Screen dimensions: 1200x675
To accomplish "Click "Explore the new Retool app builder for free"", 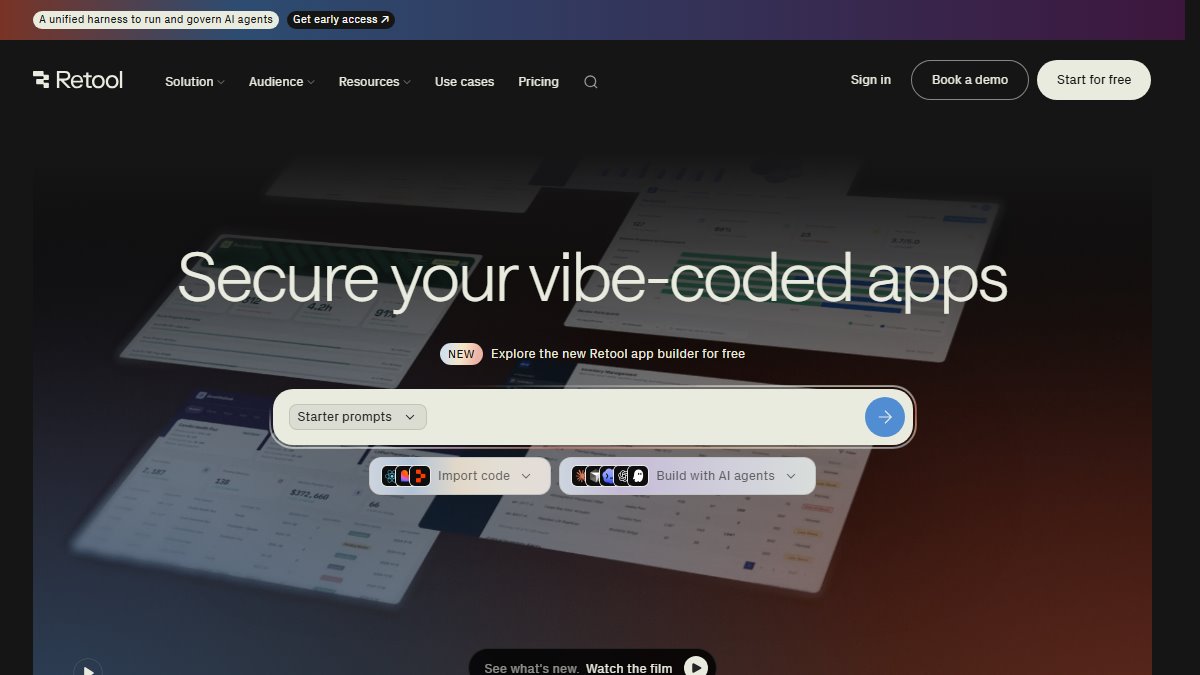I will 618,354.
